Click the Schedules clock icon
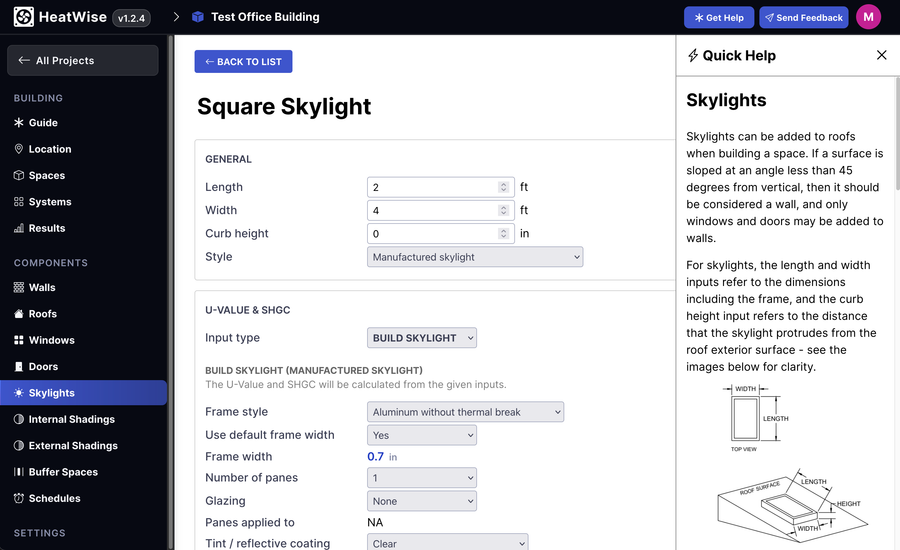The height and width of the screenshot is (550, 900). tap(19, 498)
